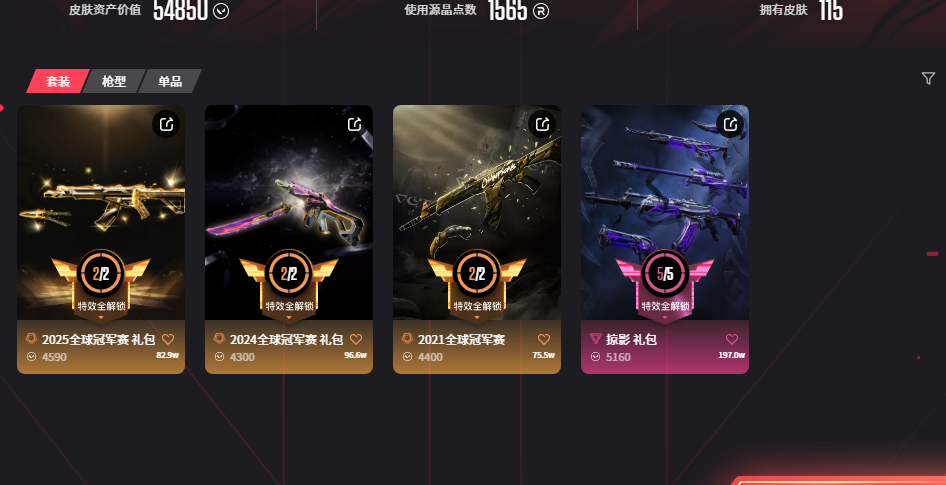Screen dimensions: 946x485
Task: Open the 2021全球冠军赛 title link
Action: tap(462, 340)
